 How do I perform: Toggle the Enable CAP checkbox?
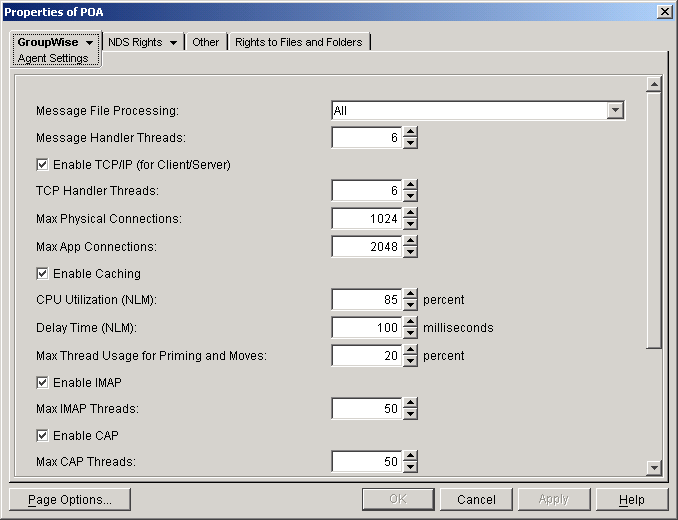click(42, 435)
